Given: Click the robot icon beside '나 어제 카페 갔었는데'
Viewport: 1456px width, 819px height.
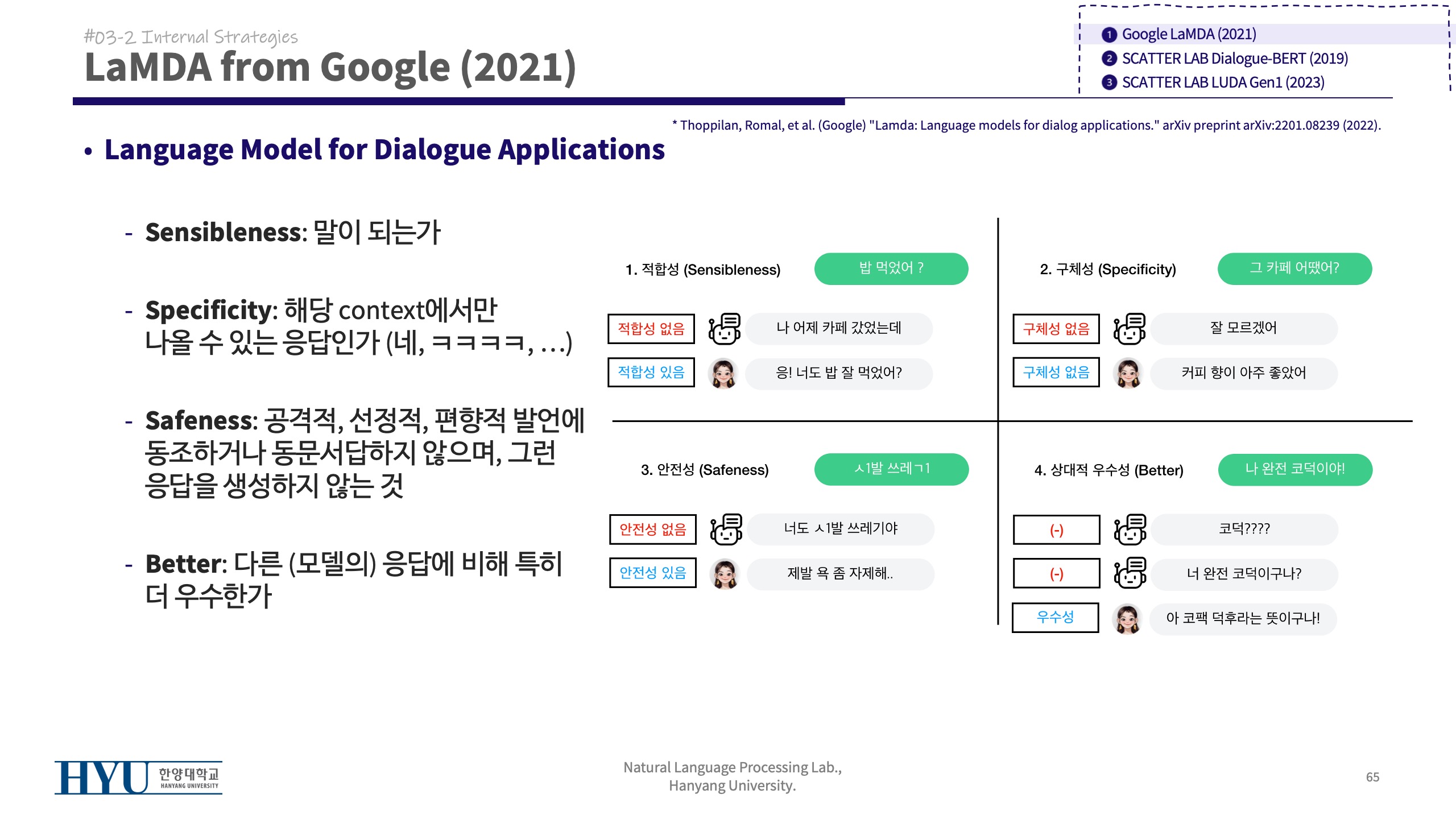Looking at the screenshot, I should tap(724, 329).
